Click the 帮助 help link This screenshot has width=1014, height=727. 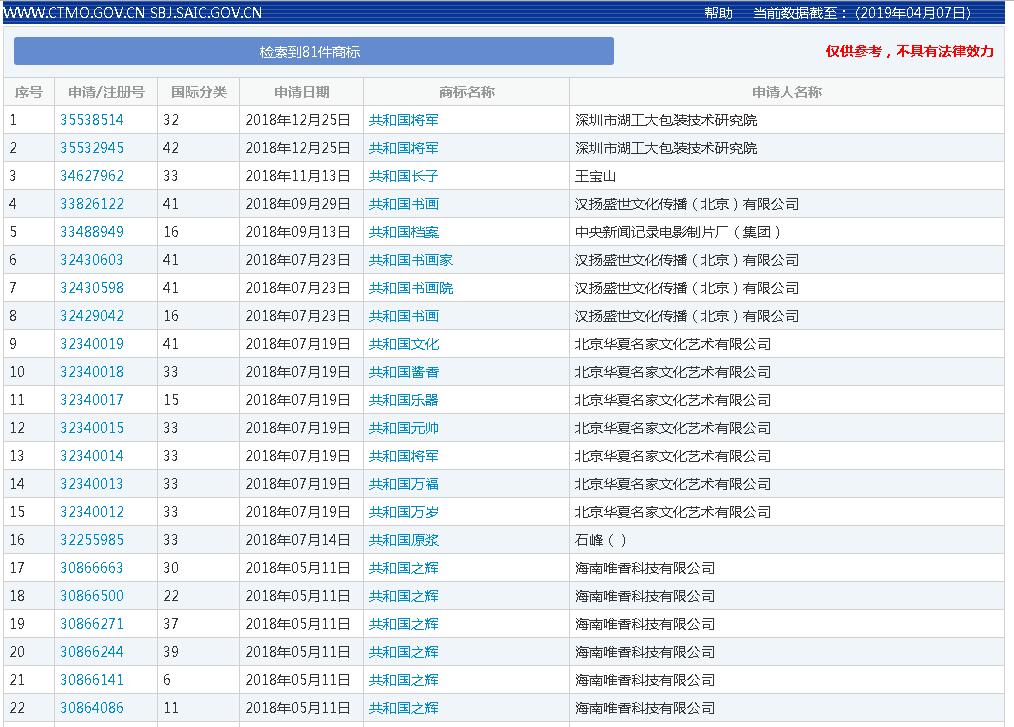(718, 13)
